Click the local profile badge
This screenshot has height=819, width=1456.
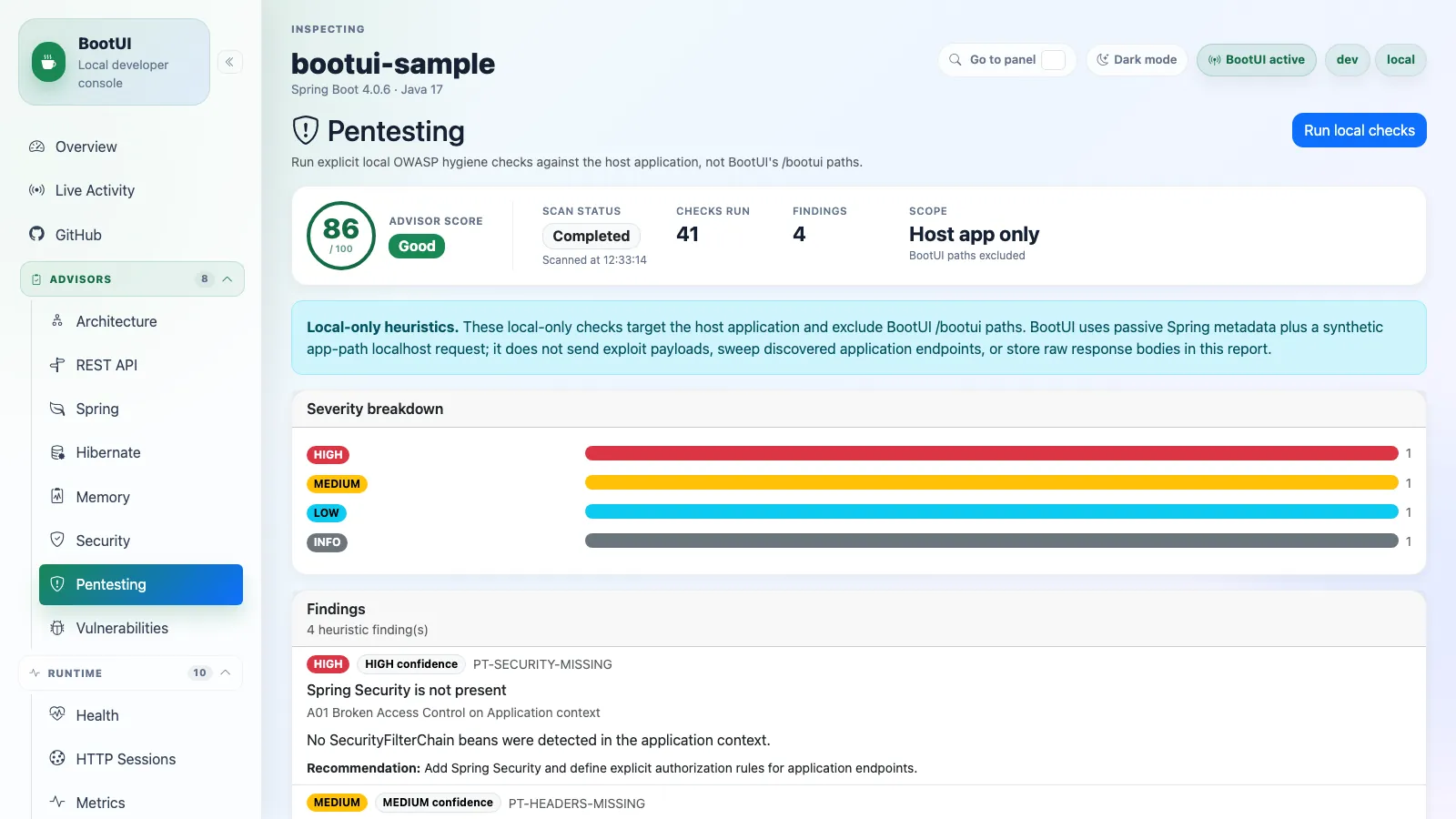point(1400,60)
